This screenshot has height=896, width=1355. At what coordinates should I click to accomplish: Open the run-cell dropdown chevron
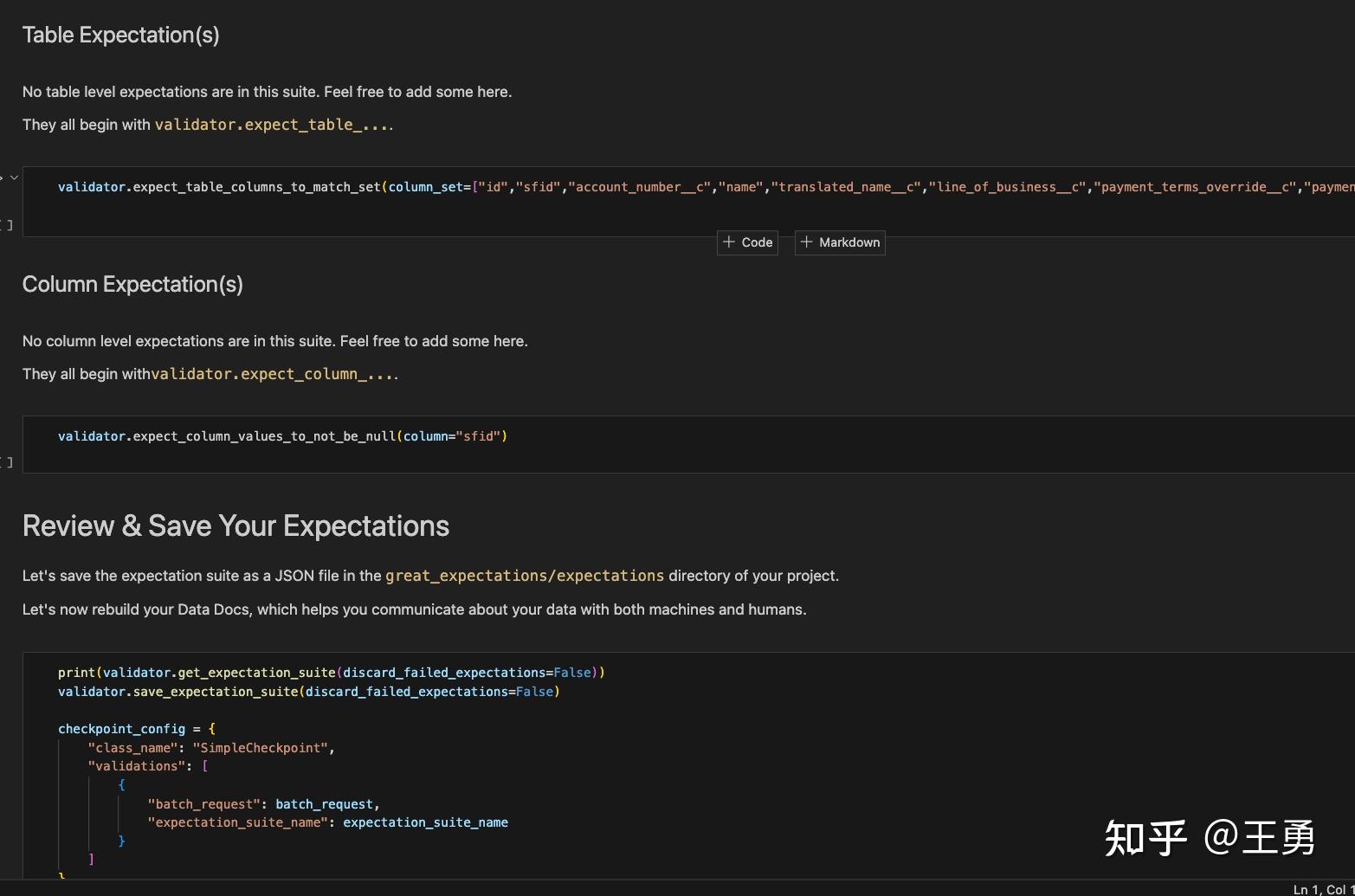[x=14, y=177]
